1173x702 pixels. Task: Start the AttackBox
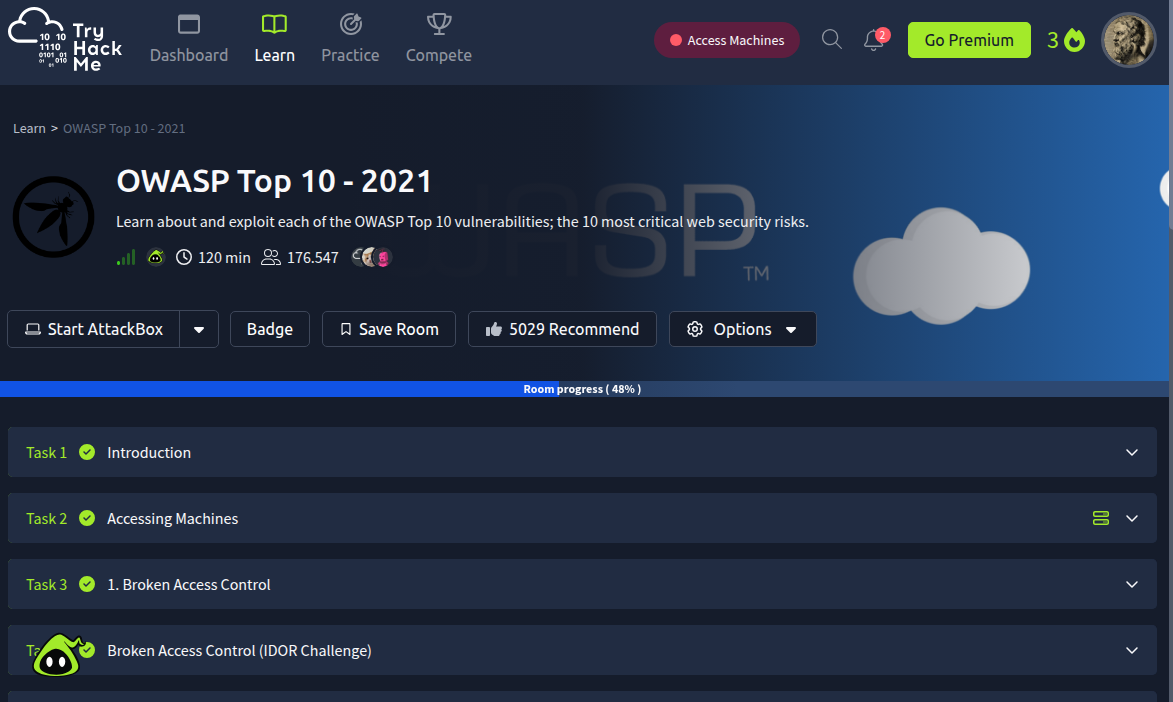pyautogui.click(x=94, y=329)
